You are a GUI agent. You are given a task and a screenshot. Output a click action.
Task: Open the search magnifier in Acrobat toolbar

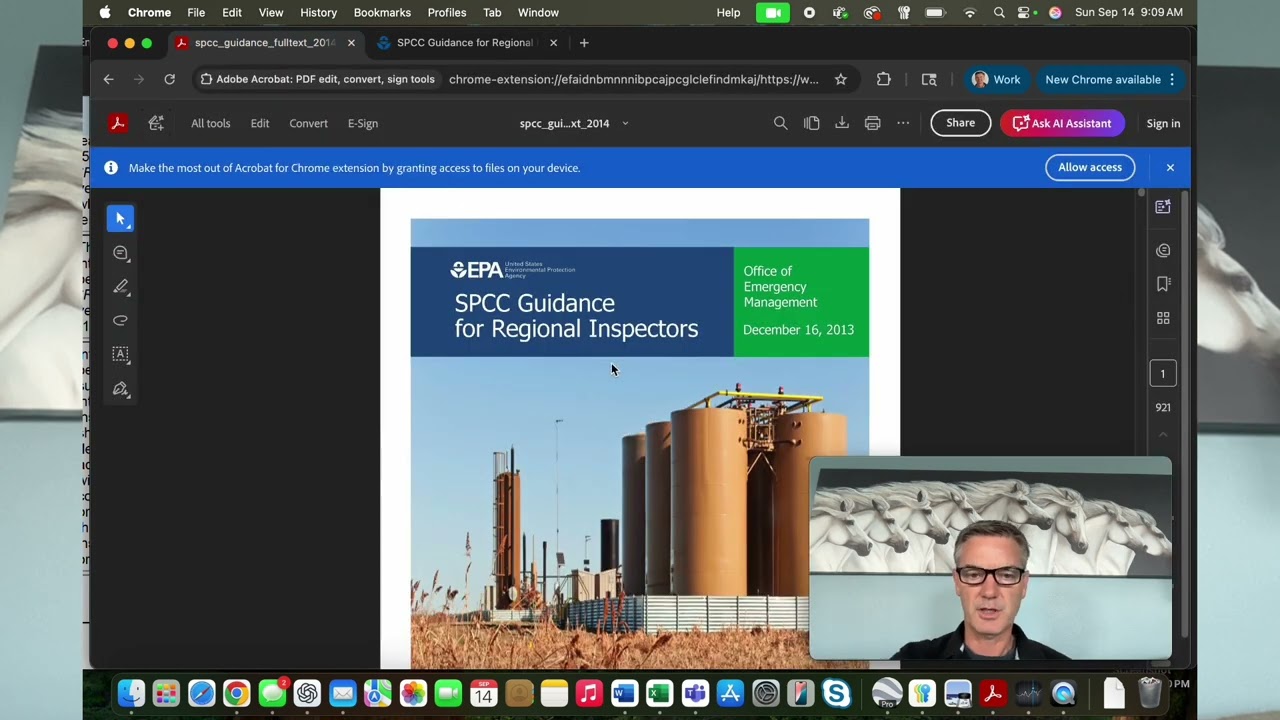780,123
